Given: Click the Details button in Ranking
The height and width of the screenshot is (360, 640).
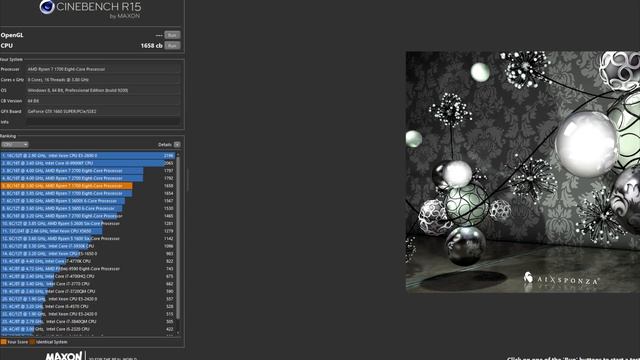Looking at the screenshot, I should pyautogui.click(x=177, y=144).
